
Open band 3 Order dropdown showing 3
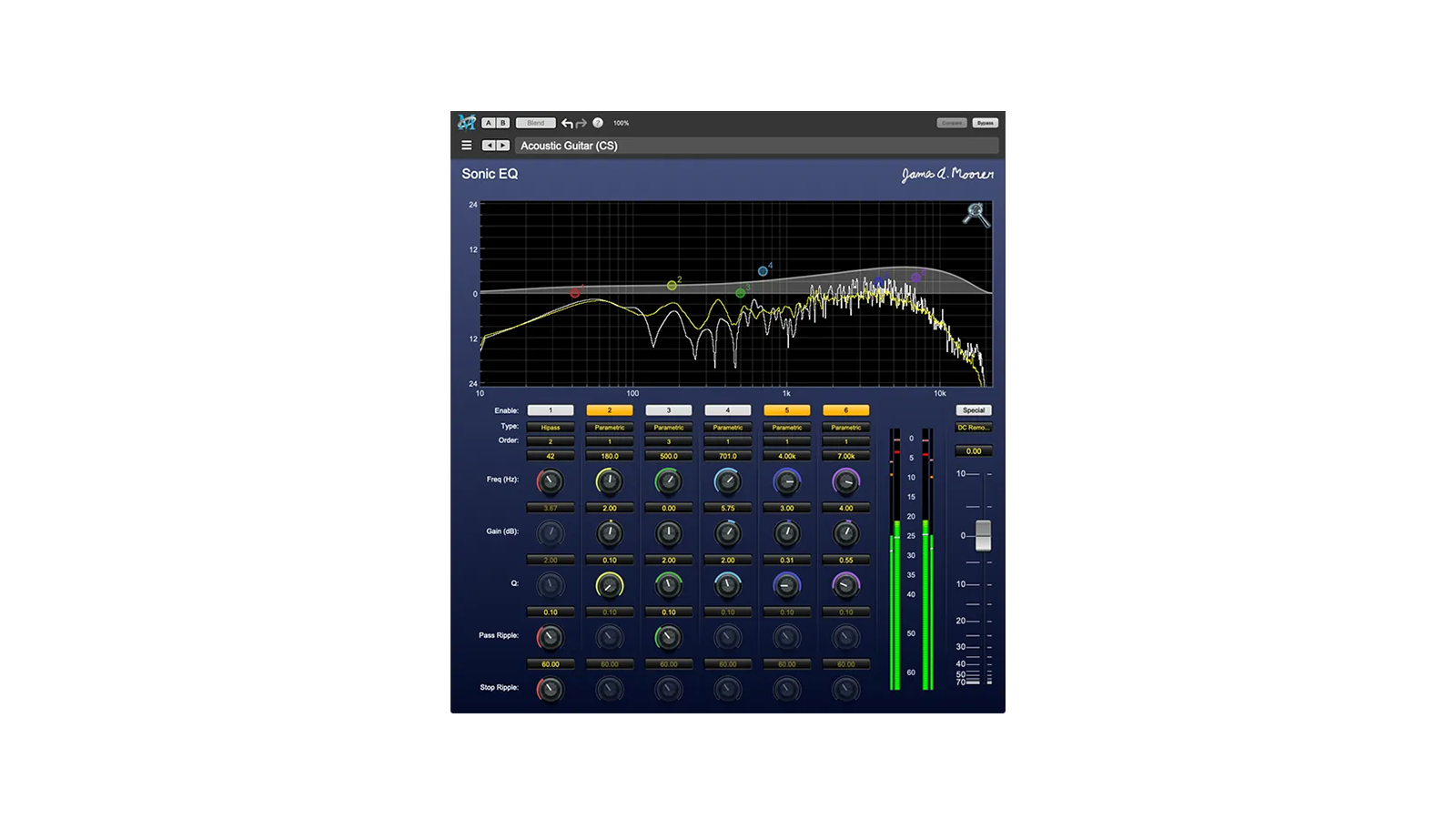point(669,441)
